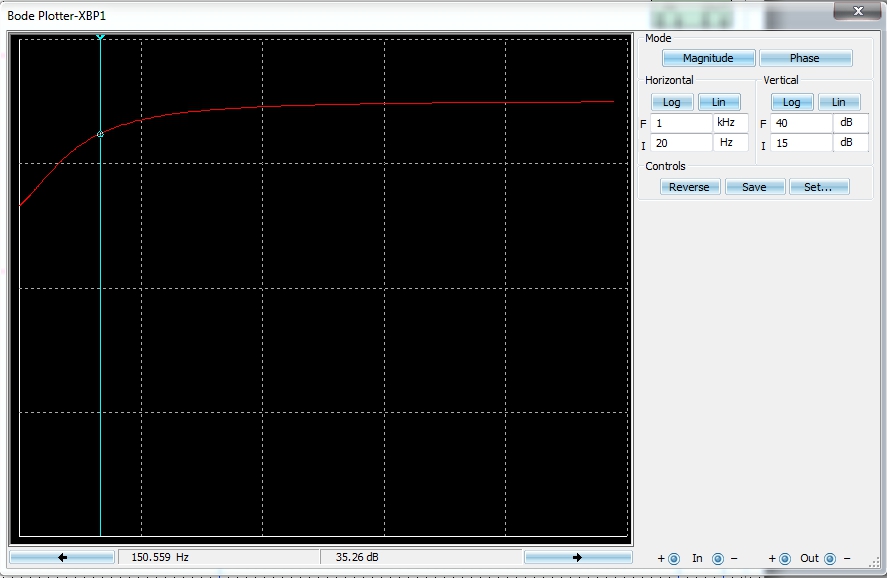This screenshot has height=578, width=887.
Task: Move the cursor right with the arrow button
Action: click(x=578, y=557)
